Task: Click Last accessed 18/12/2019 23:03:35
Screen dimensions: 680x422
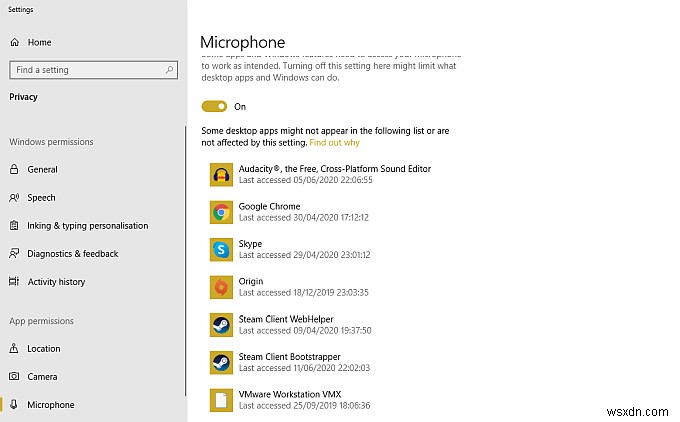Action: 304,292
